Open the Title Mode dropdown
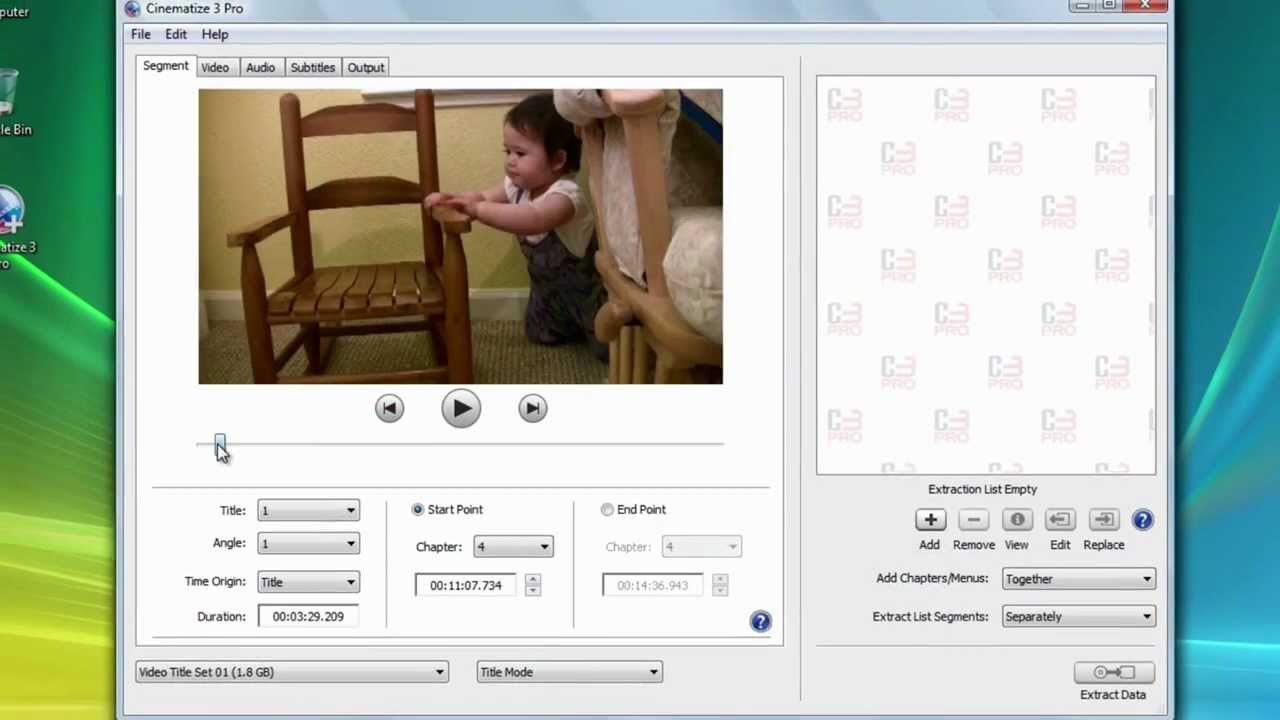 (x=569, y=672)
